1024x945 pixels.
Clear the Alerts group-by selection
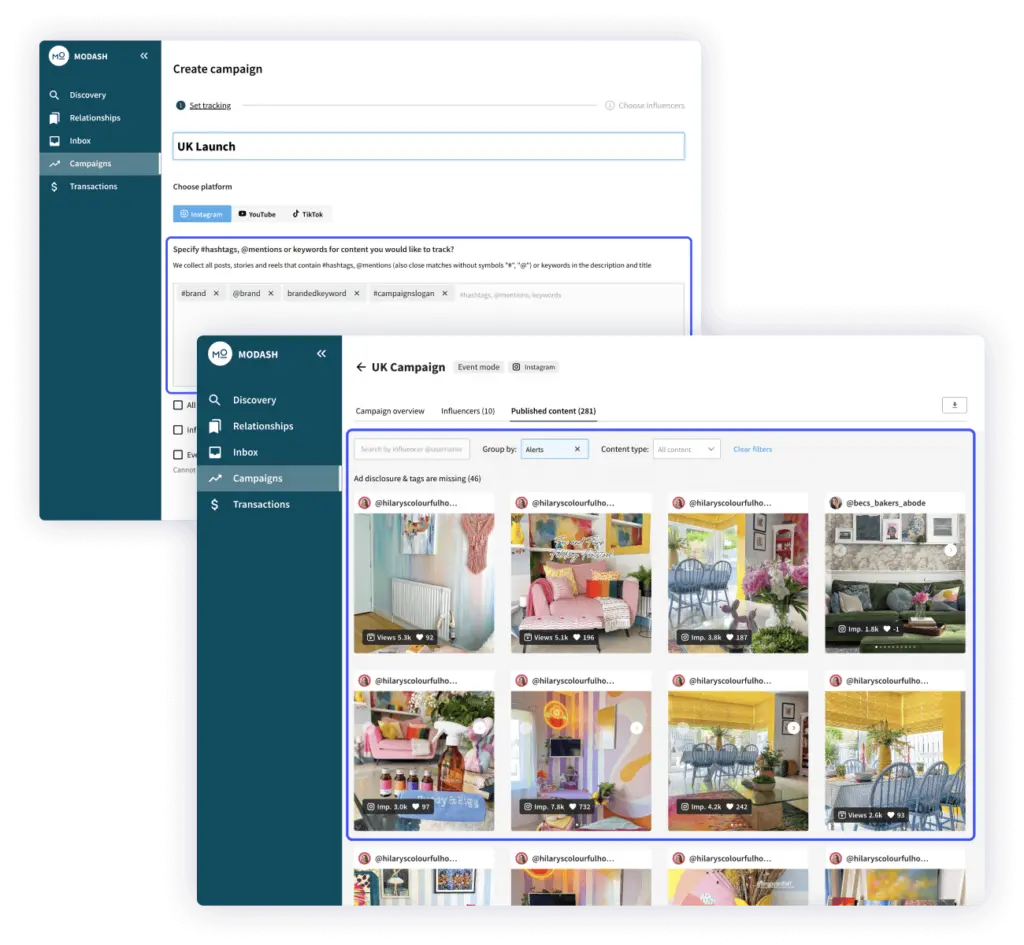pyautogui.click(x=577, y=449)
